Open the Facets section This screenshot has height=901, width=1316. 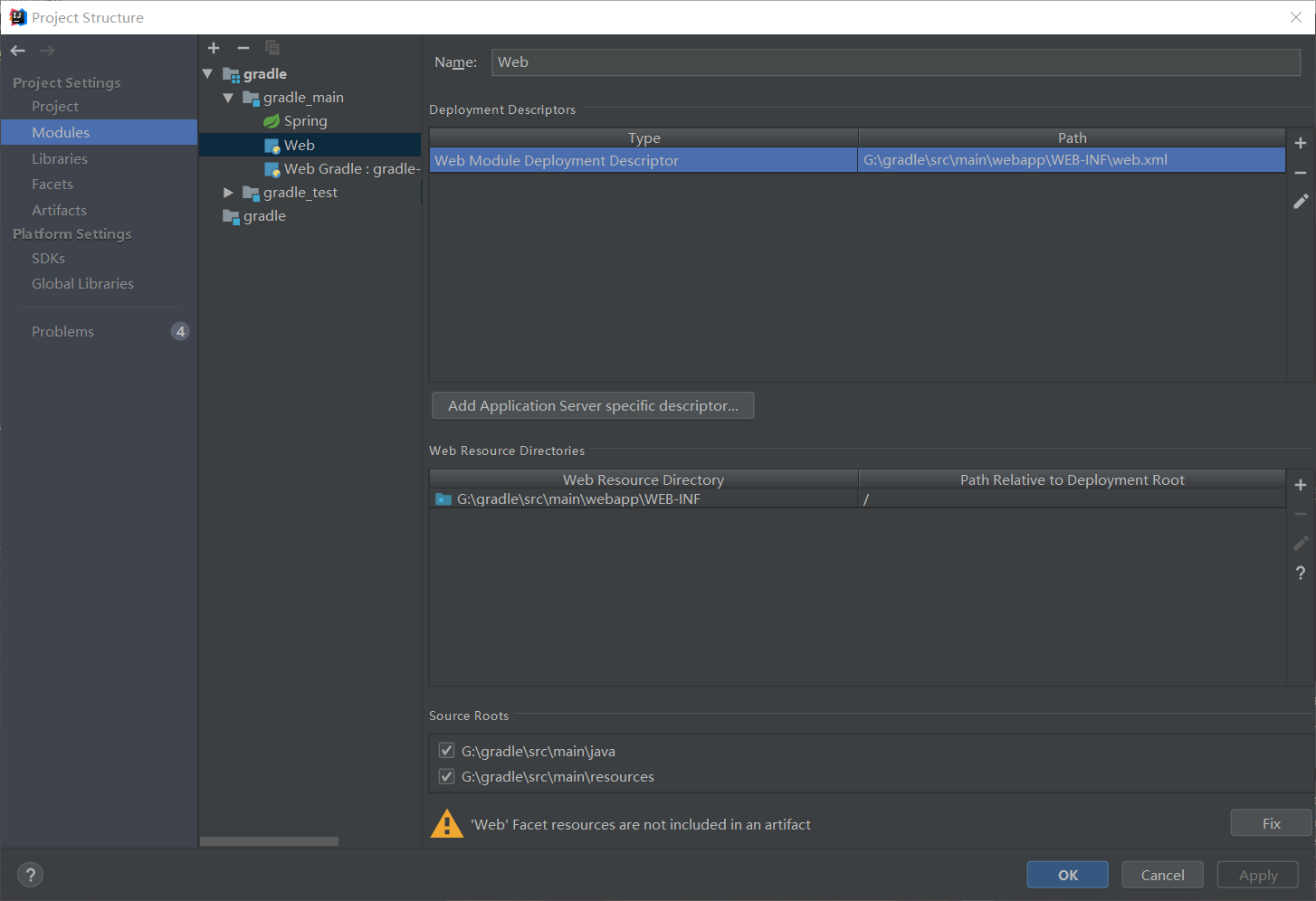(x=52, y=184)
